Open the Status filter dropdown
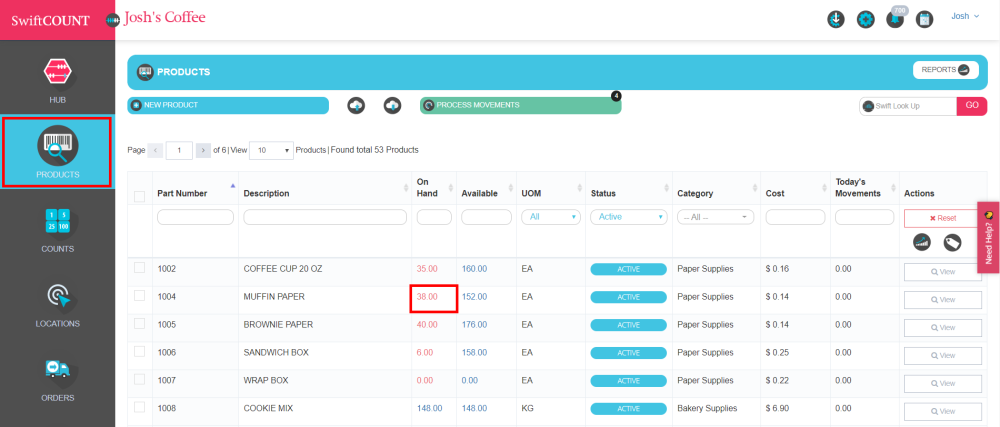This screenshot has width=1000, height=427. click(x=629, y=217)
